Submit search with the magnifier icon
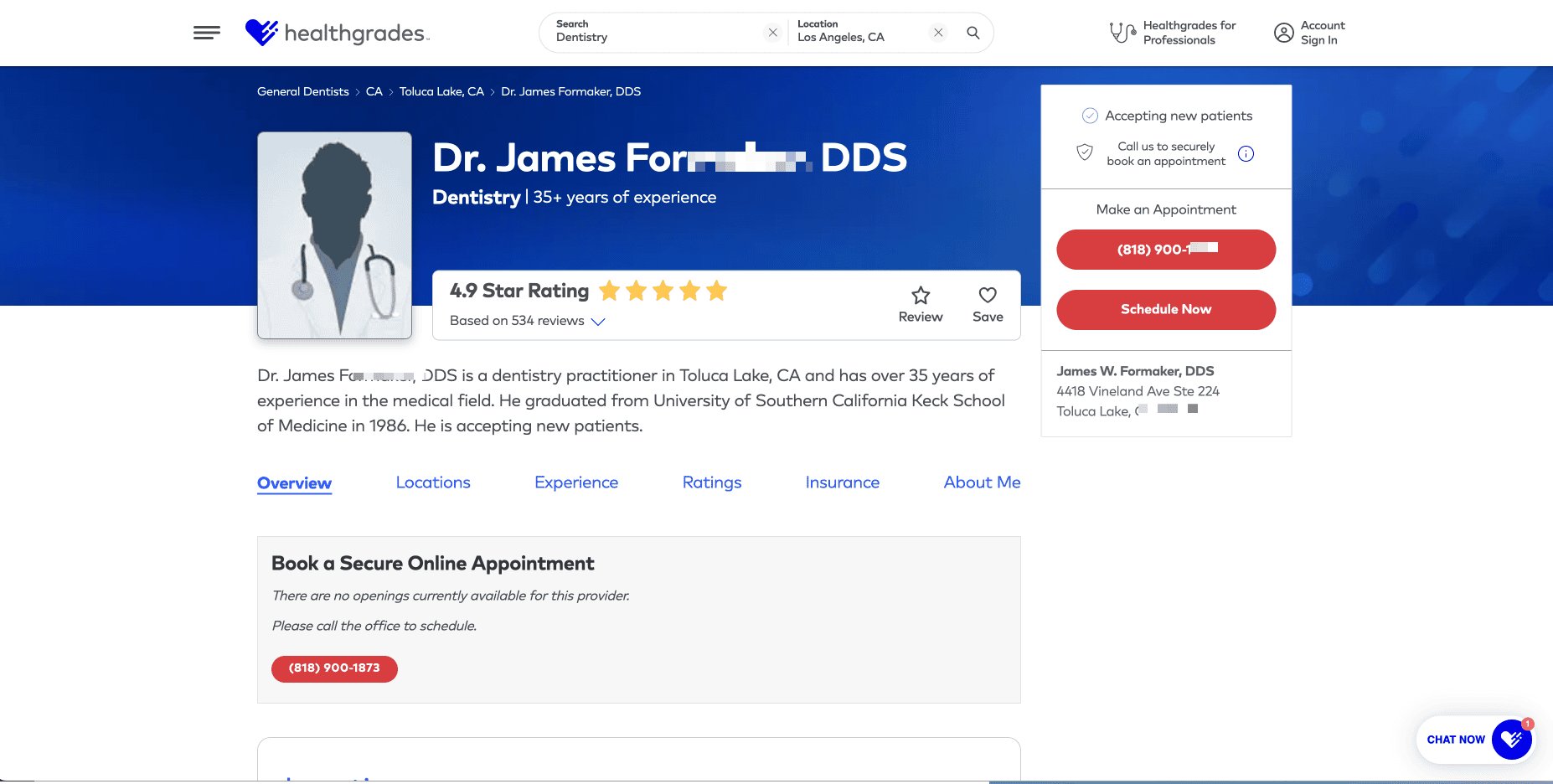The width and height of the screenshot is (1553, 784). coord(973,33)
